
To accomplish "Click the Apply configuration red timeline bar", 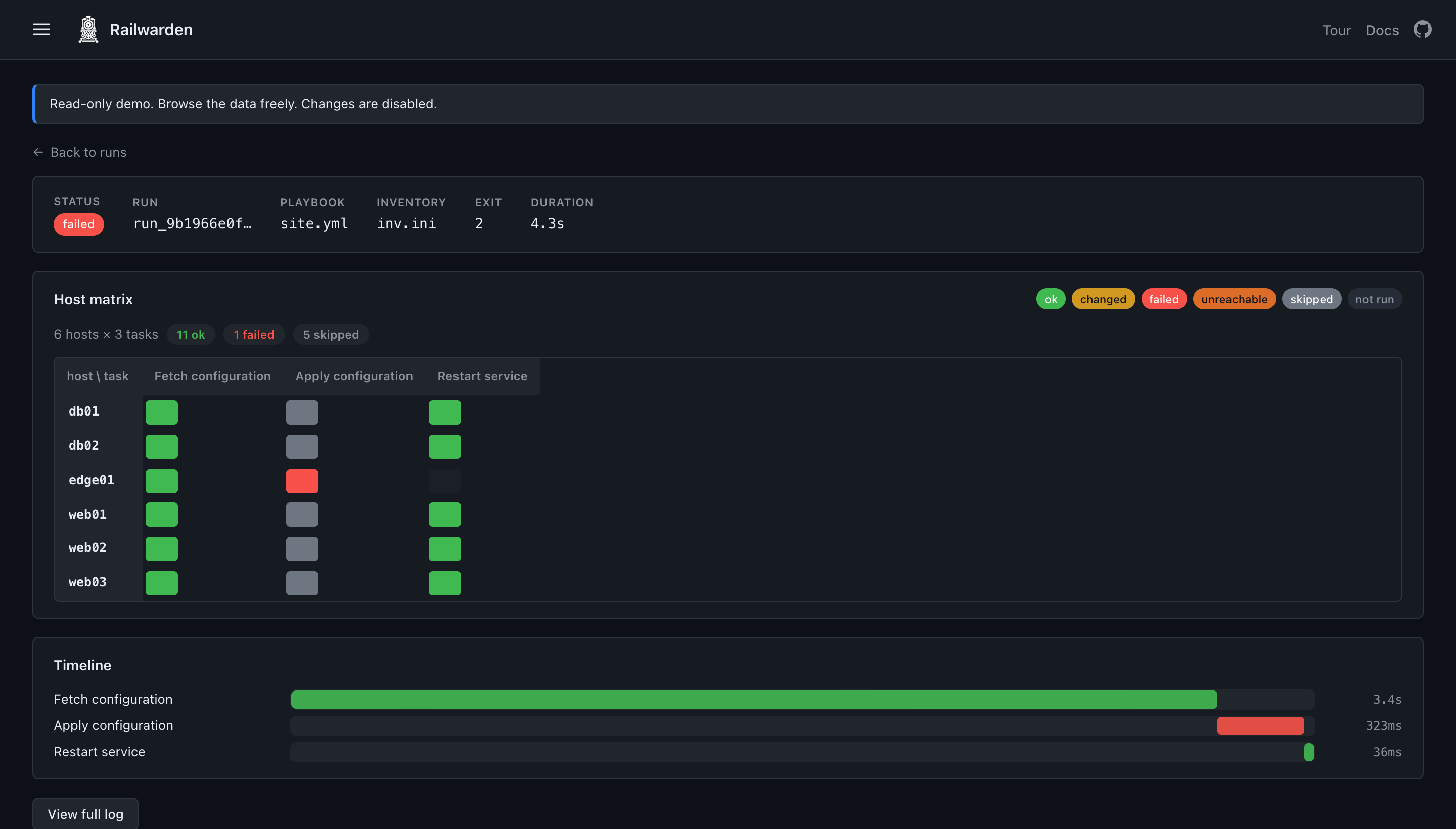I will (1261, 725).
